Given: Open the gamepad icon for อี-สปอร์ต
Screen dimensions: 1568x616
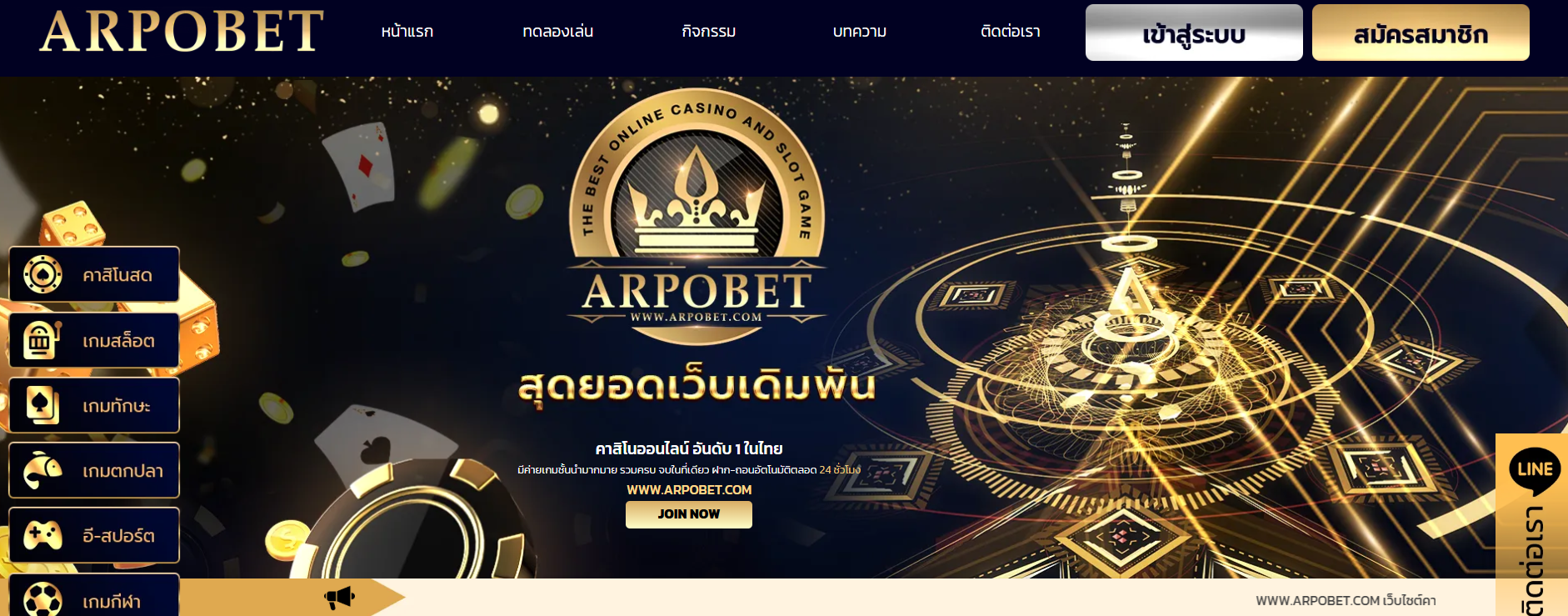Looking at the screenshot, I should point(42,535).
